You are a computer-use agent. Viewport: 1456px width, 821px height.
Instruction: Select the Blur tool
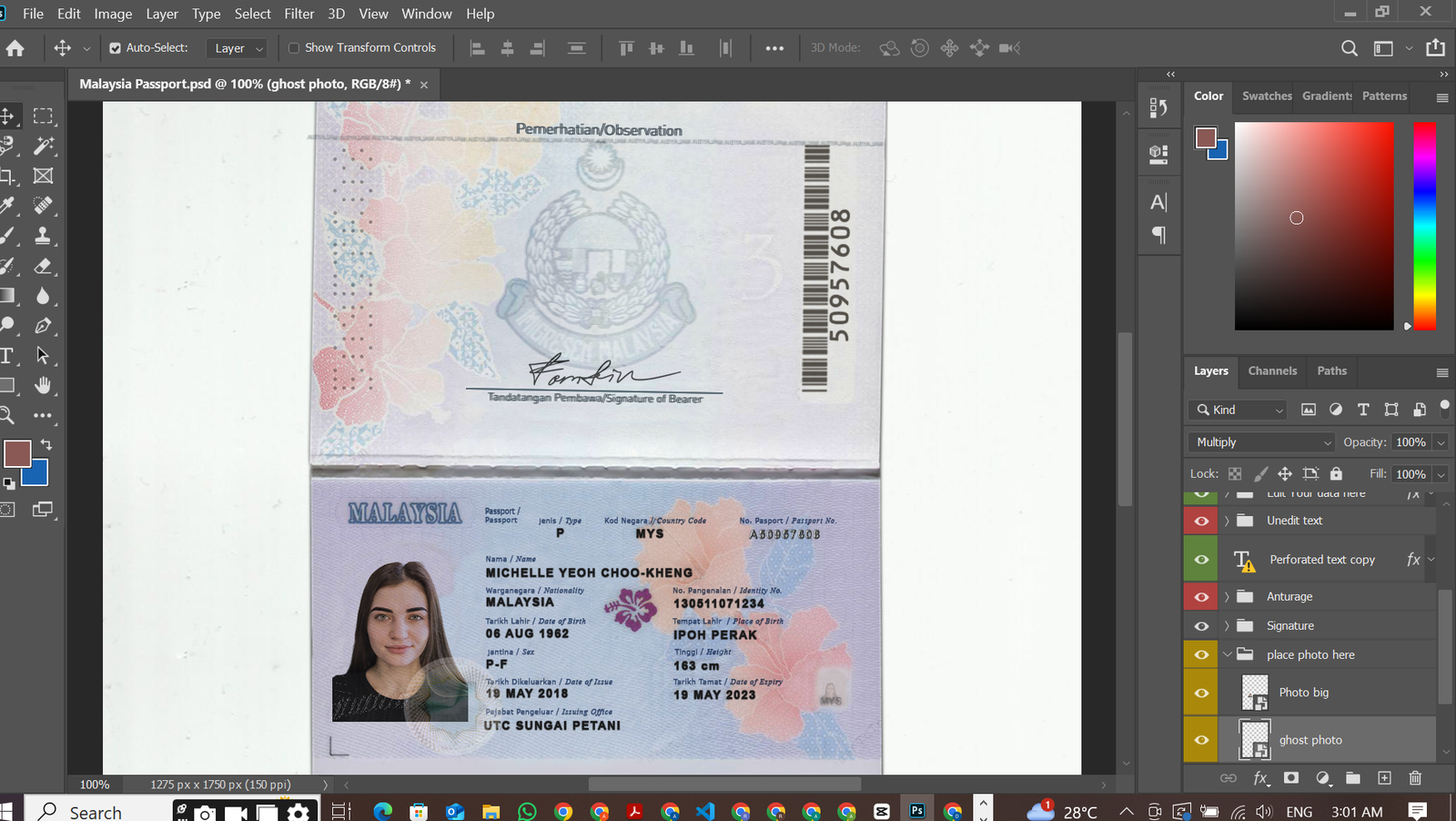[x=43, y=296]
